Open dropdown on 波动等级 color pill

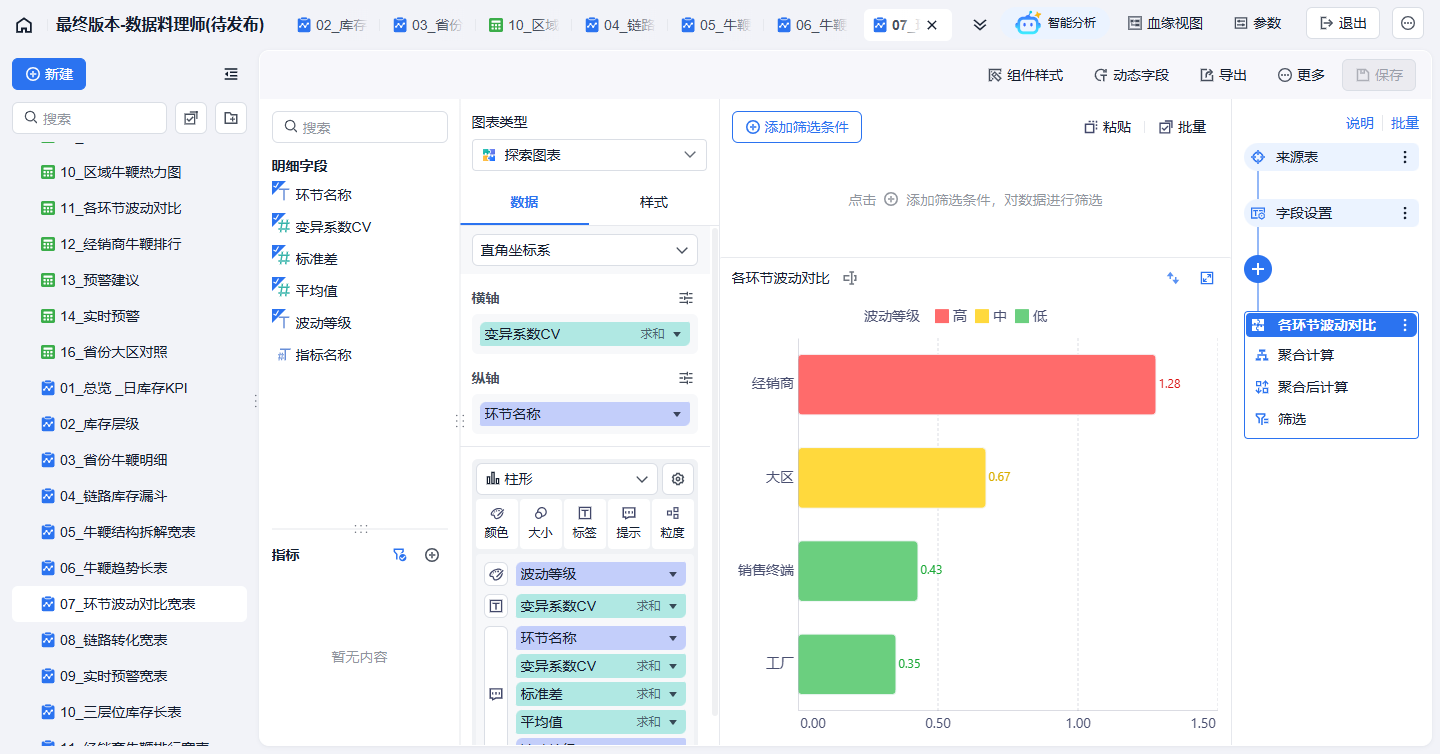pyautogui.click(x=674, y=574)
